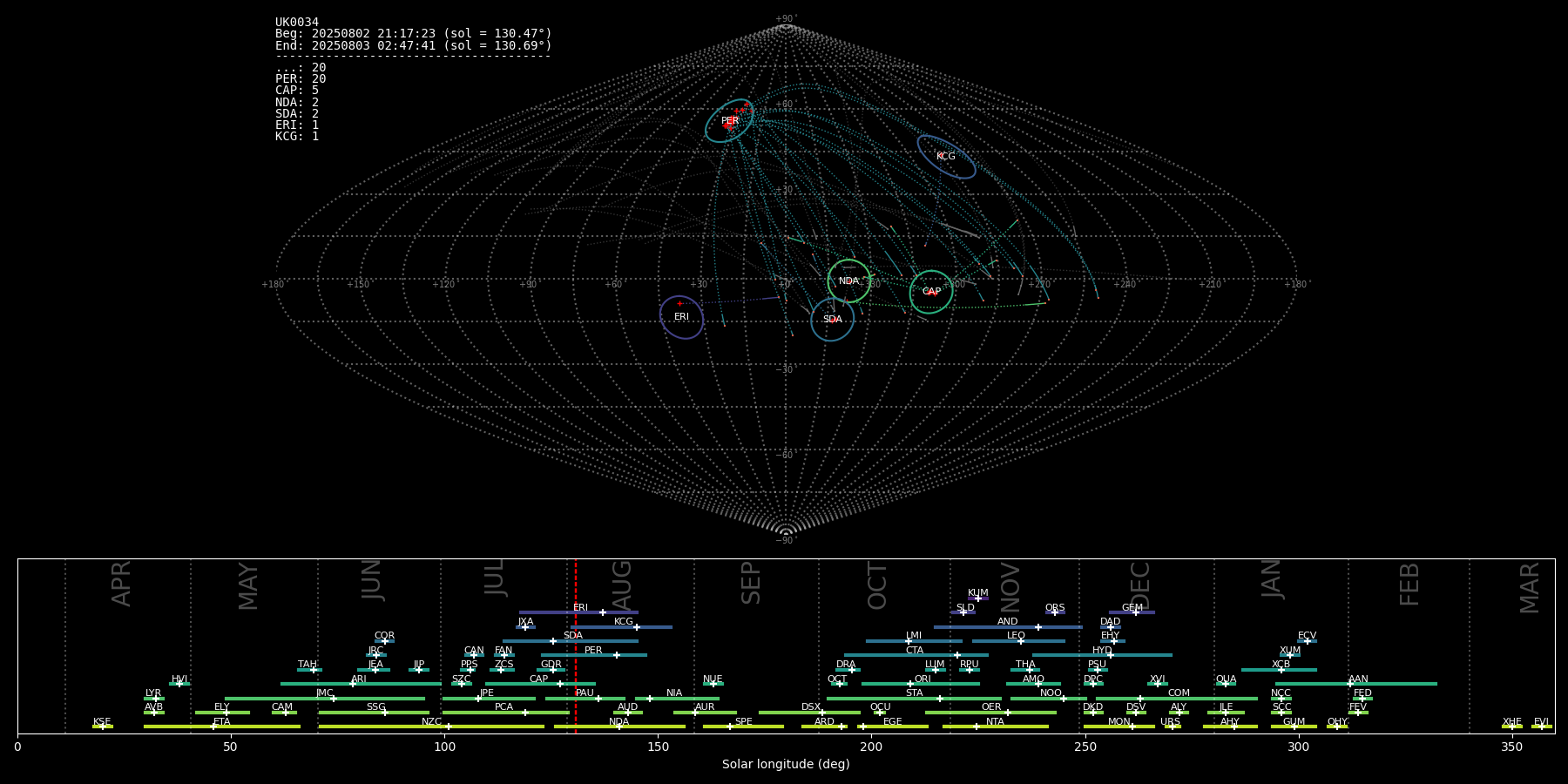
Task: Click the End: 20250803 02:47:41 line
Action: [414, 45]
